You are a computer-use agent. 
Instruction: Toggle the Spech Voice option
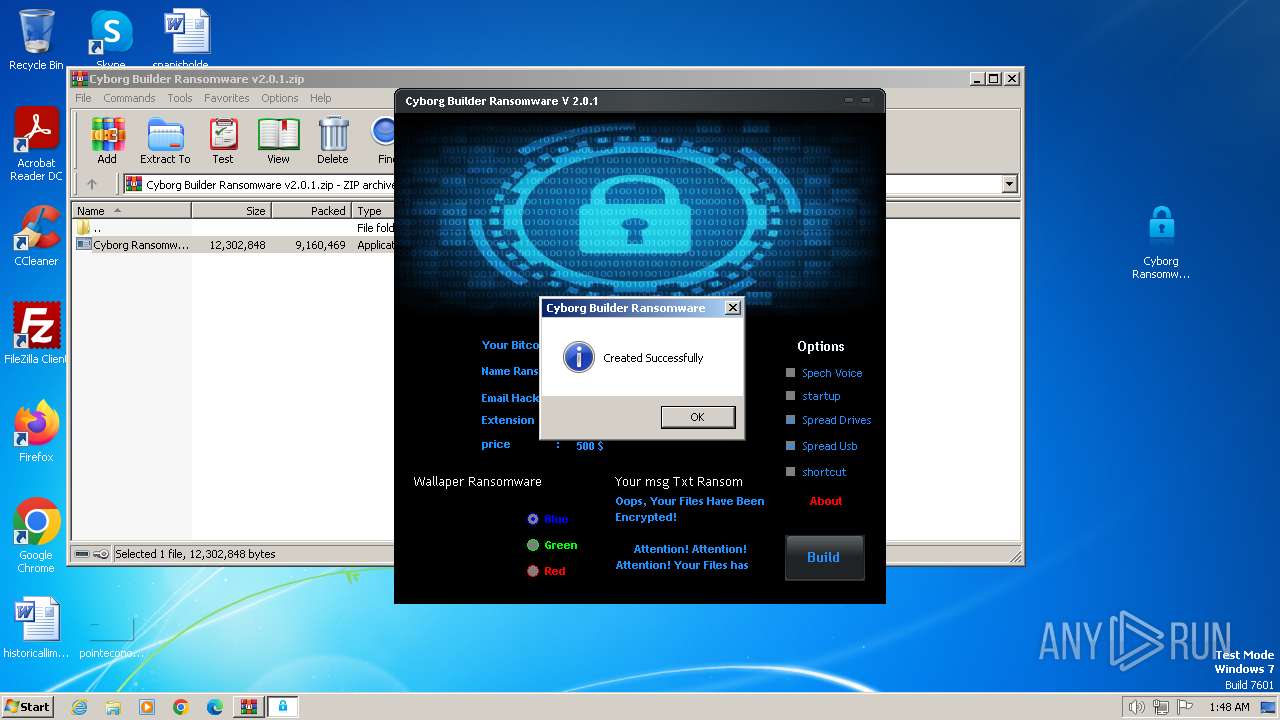791,373
